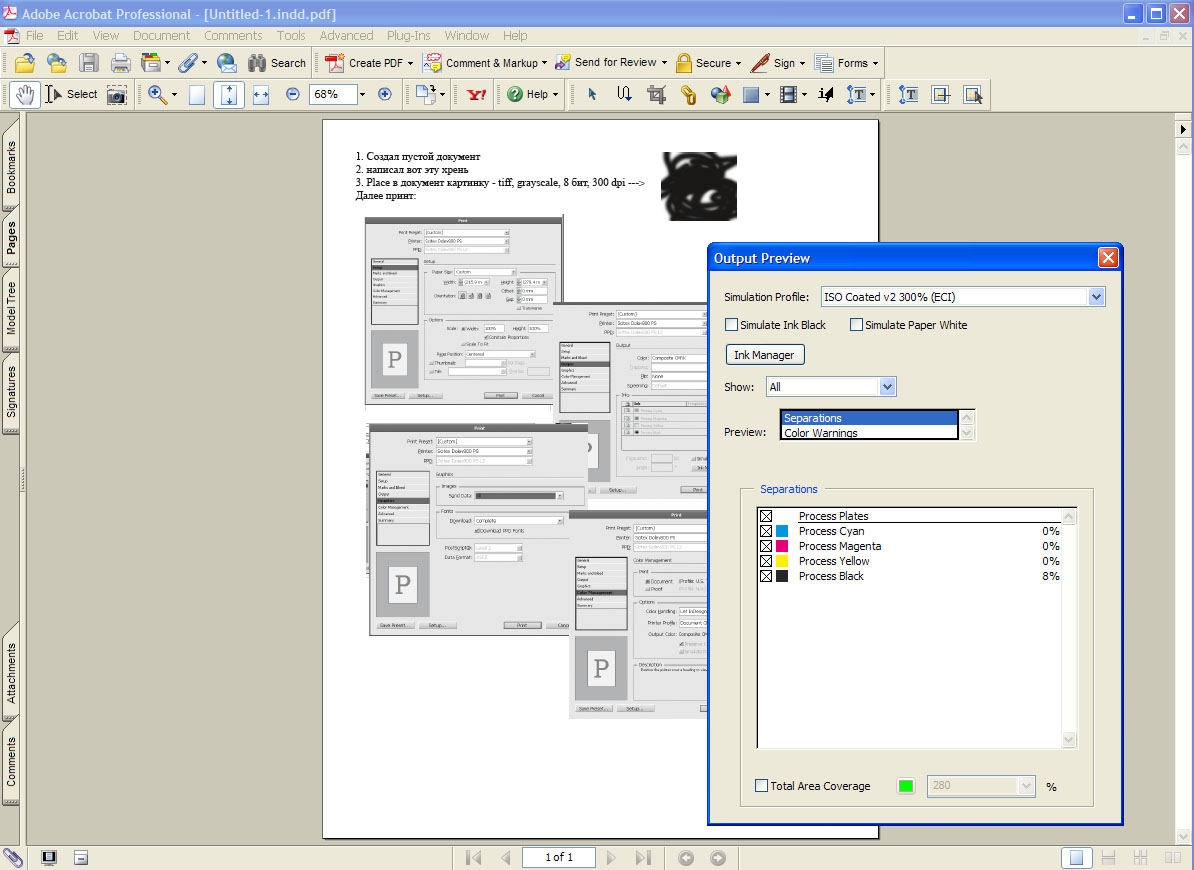Image resolution: width=1194 pixels, height=870 pixels.
Task: Select Separations in the Preview list
Action: point(869,418)
